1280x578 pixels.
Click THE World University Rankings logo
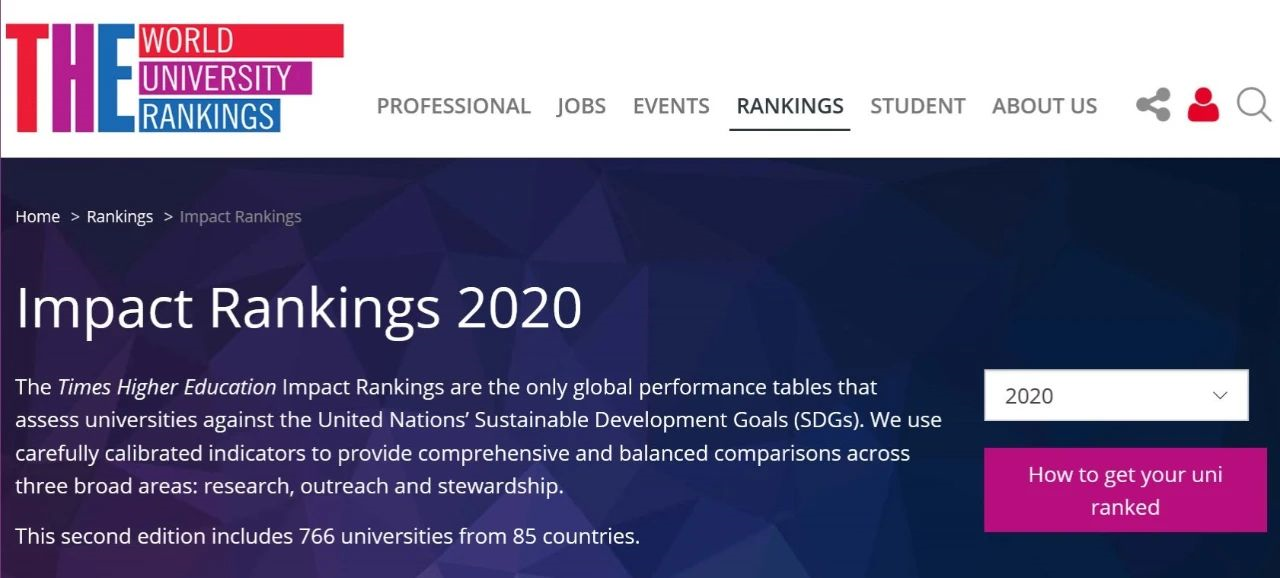(x=175, y=78)
